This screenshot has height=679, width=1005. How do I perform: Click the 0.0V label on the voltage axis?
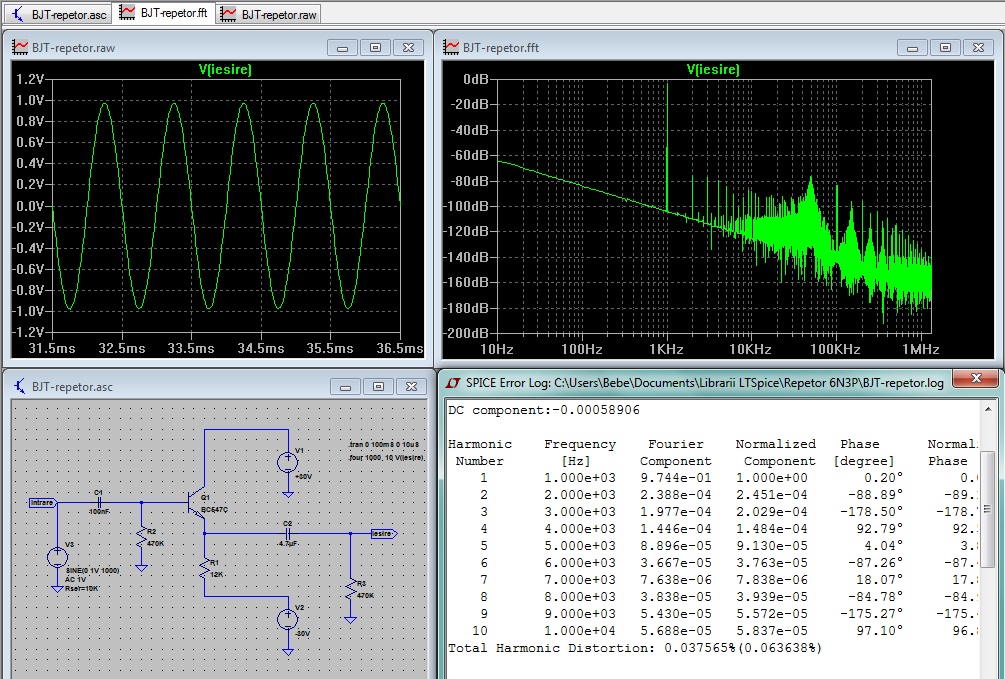30,206
